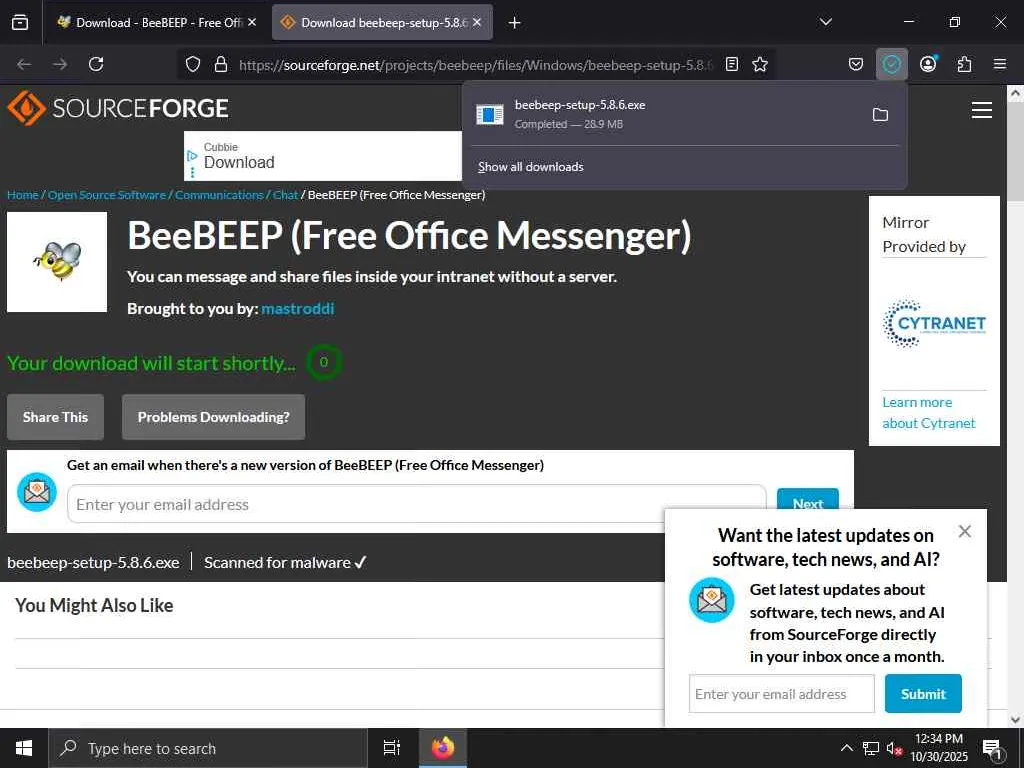
Task: Click the ad choices icon on Cubbie ad
Action: (192, 156)
